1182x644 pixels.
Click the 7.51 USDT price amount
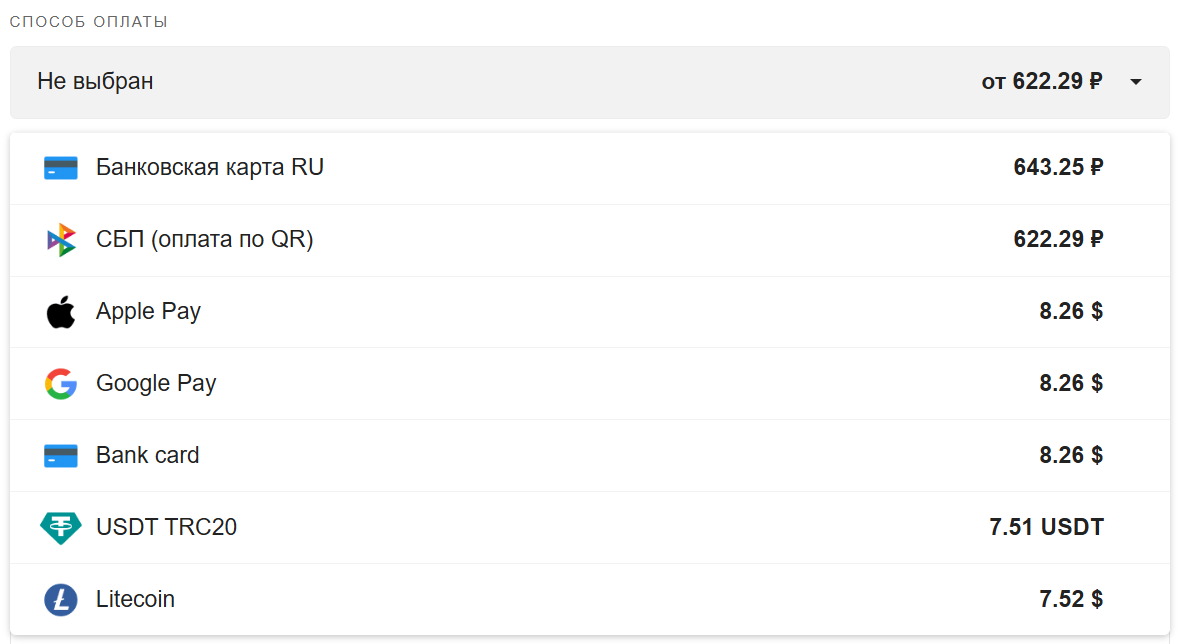[x=1046, y=527]
